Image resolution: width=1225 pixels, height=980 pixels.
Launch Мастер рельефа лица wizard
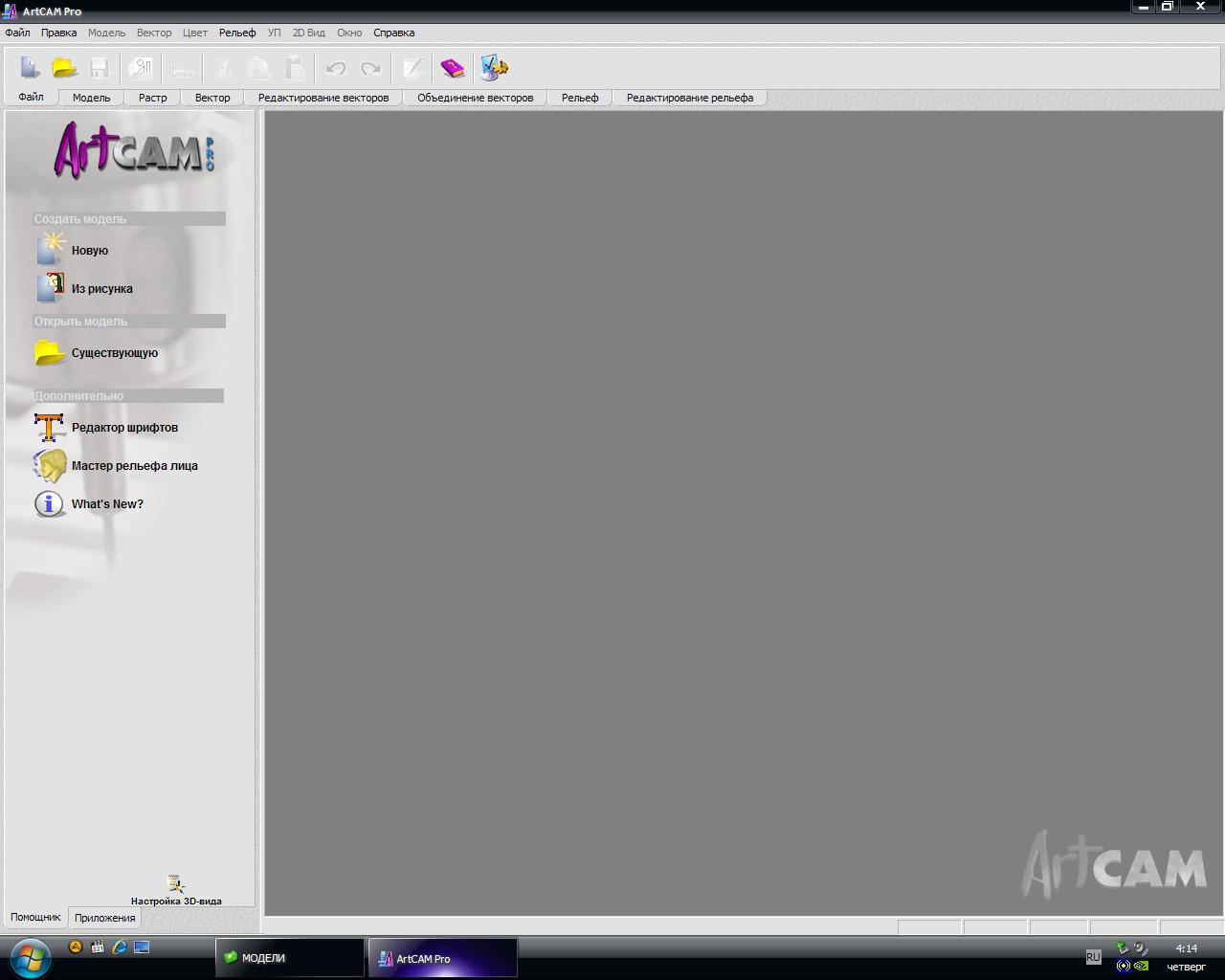50,466
